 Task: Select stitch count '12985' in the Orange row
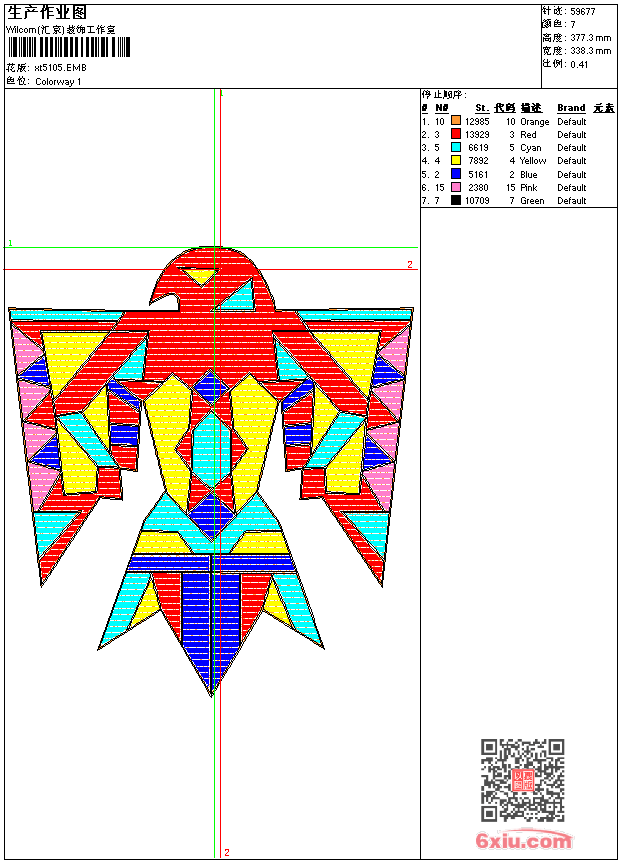click(x=477, y=122)
